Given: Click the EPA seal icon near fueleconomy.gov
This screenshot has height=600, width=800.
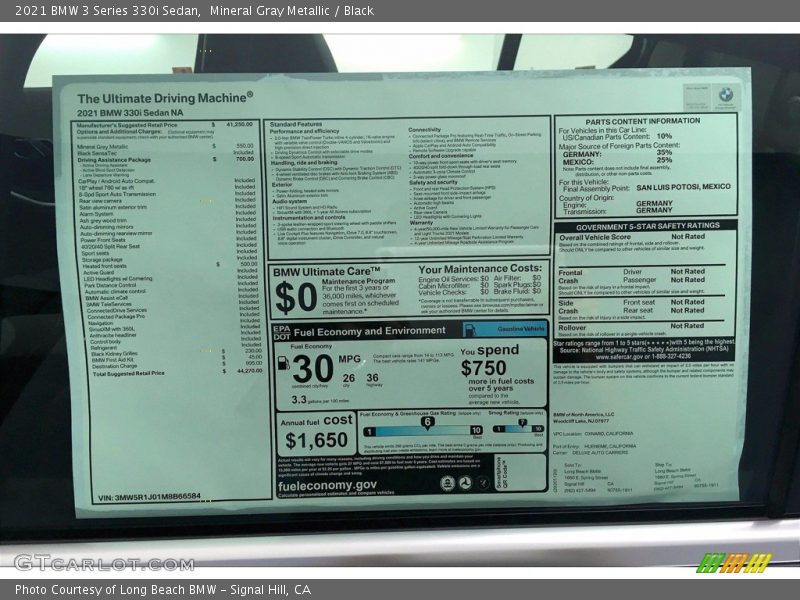Looking at the screenshot, I should tap(447, 483).
